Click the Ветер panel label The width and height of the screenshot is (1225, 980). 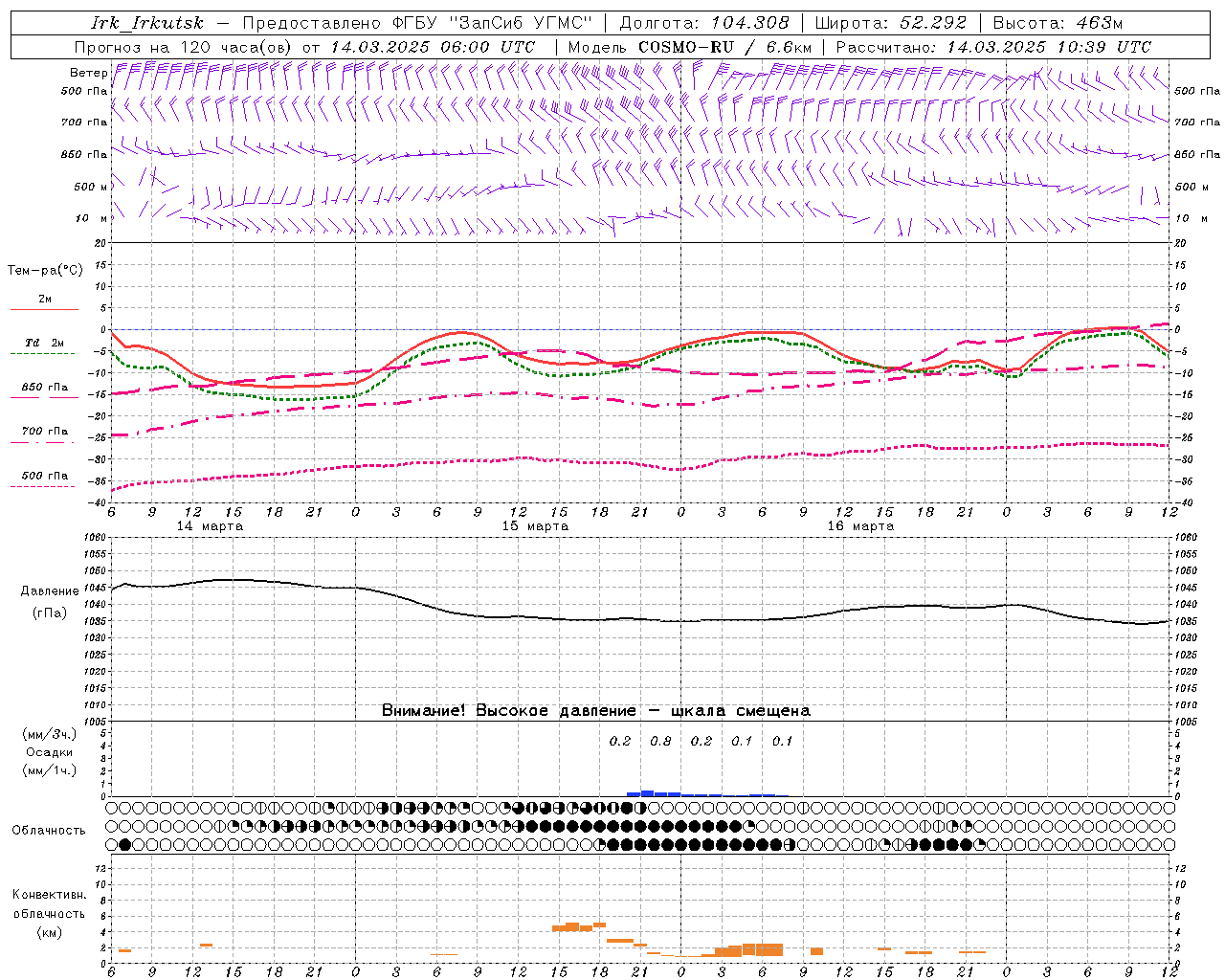[88, 73]
